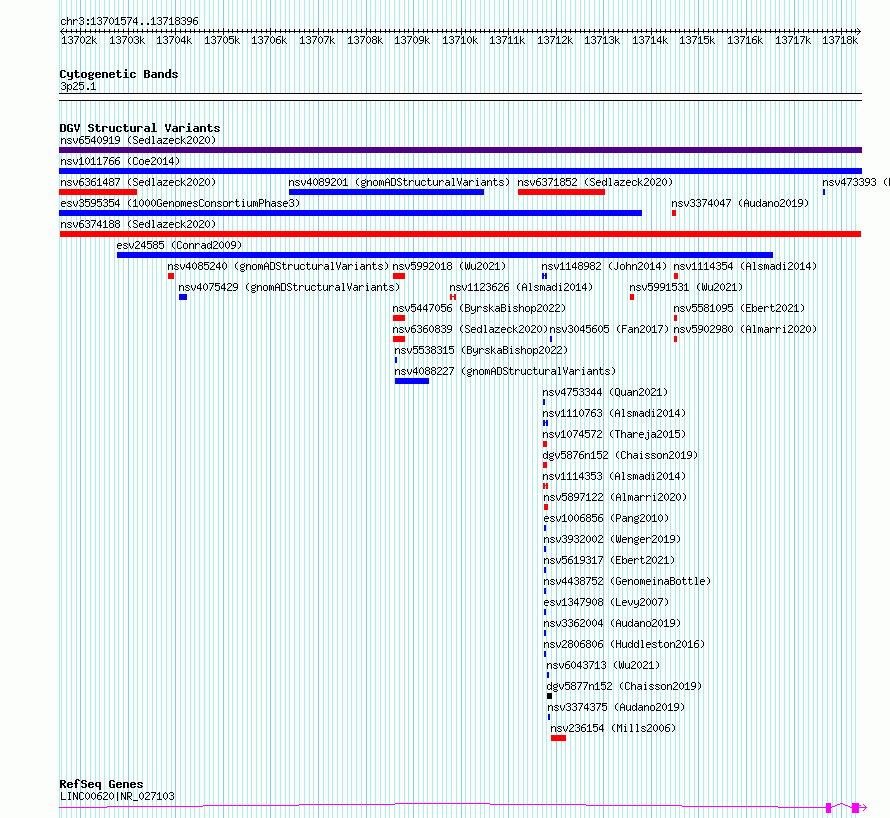
Task: Click the nsv6540919 (Sedlazeck2020) variant label
Action: click(x=138, y=140)
